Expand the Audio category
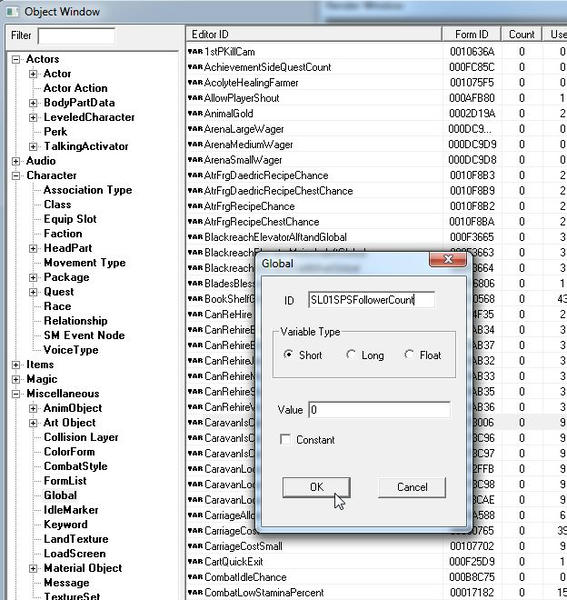Image resolution: width=567 pixels, height=600 pixels. tap(16, 161)
